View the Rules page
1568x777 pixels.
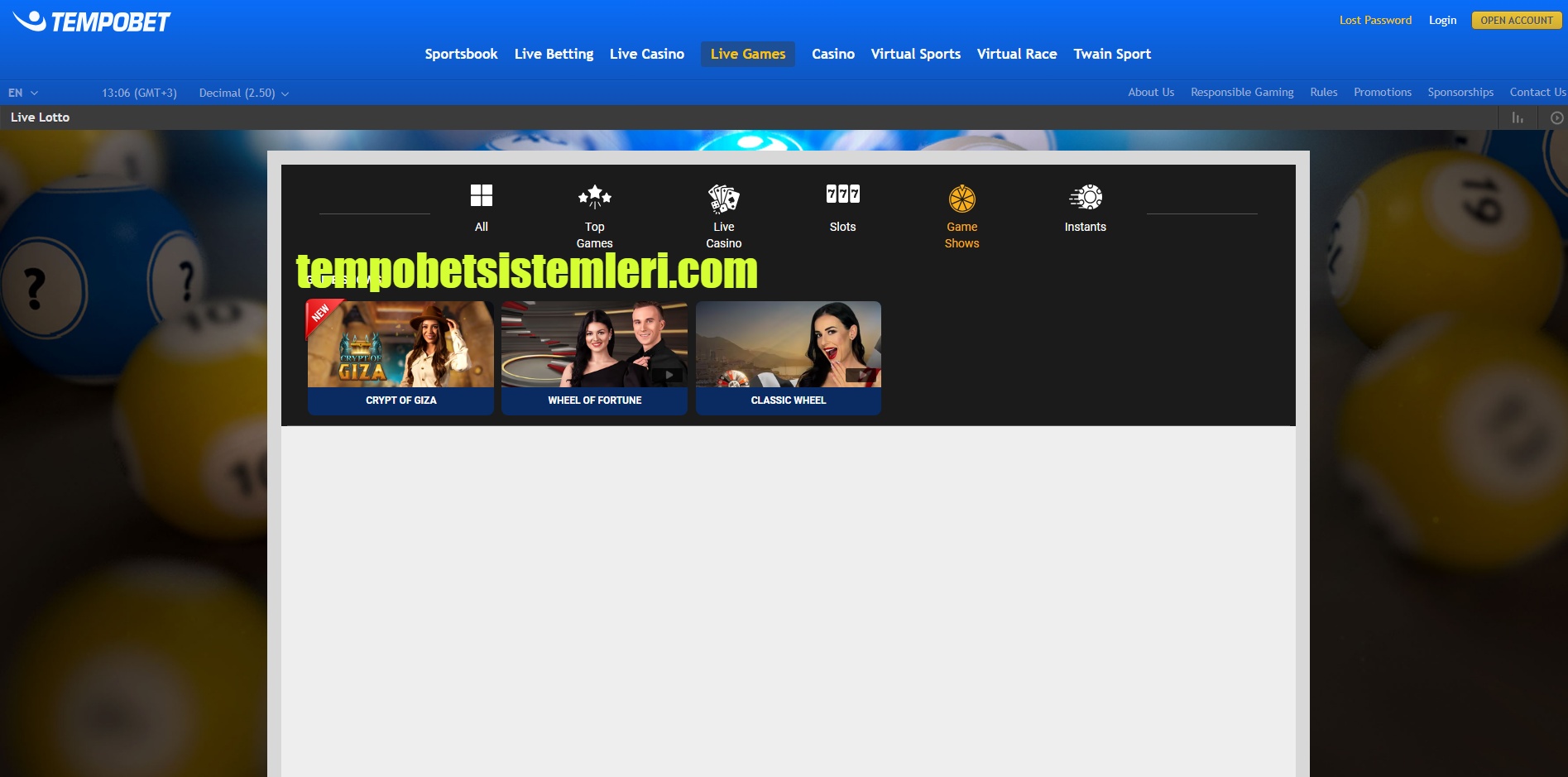[x=1324, y=92]
